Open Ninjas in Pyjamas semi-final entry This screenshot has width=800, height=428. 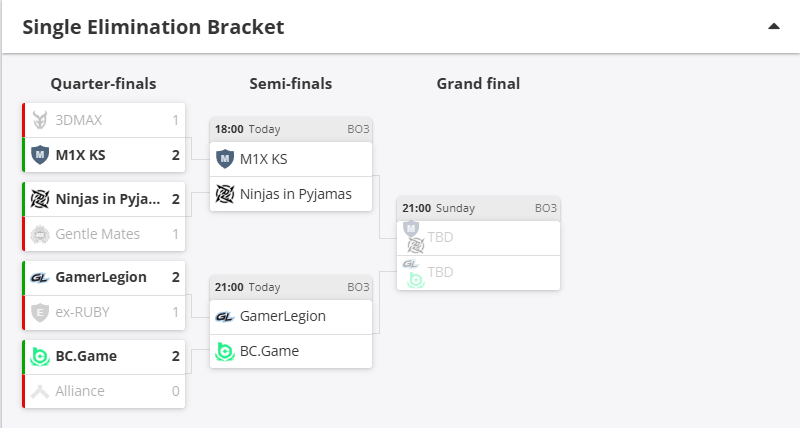click(x=290, y=194)
